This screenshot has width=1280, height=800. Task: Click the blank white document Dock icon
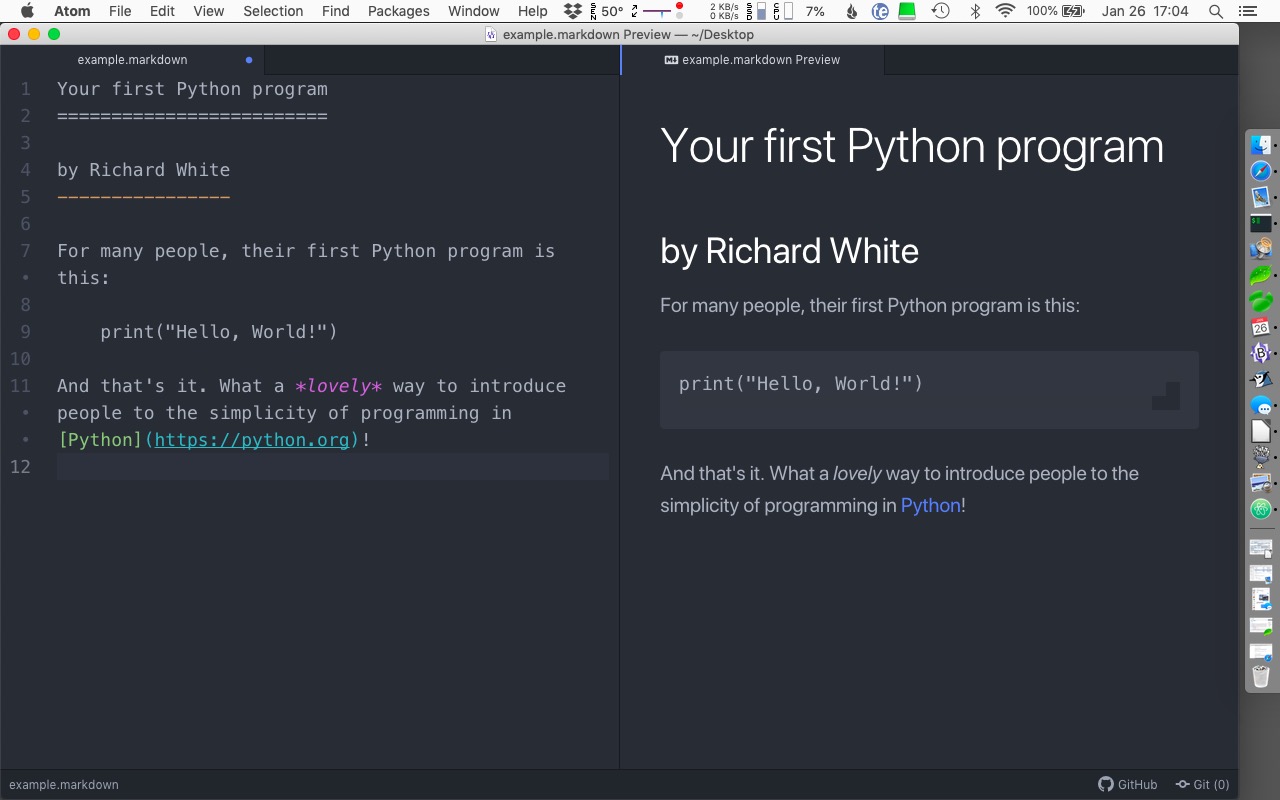pos(1260,431)
